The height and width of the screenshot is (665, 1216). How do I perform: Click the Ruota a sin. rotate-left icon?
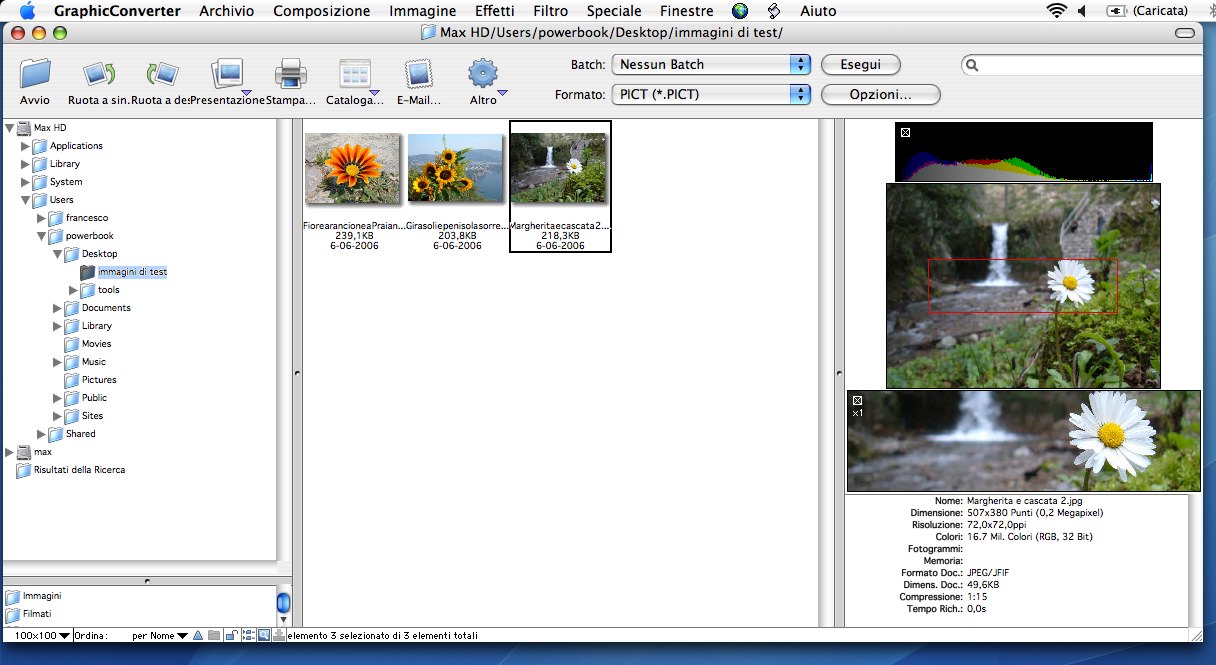[98, 75]
